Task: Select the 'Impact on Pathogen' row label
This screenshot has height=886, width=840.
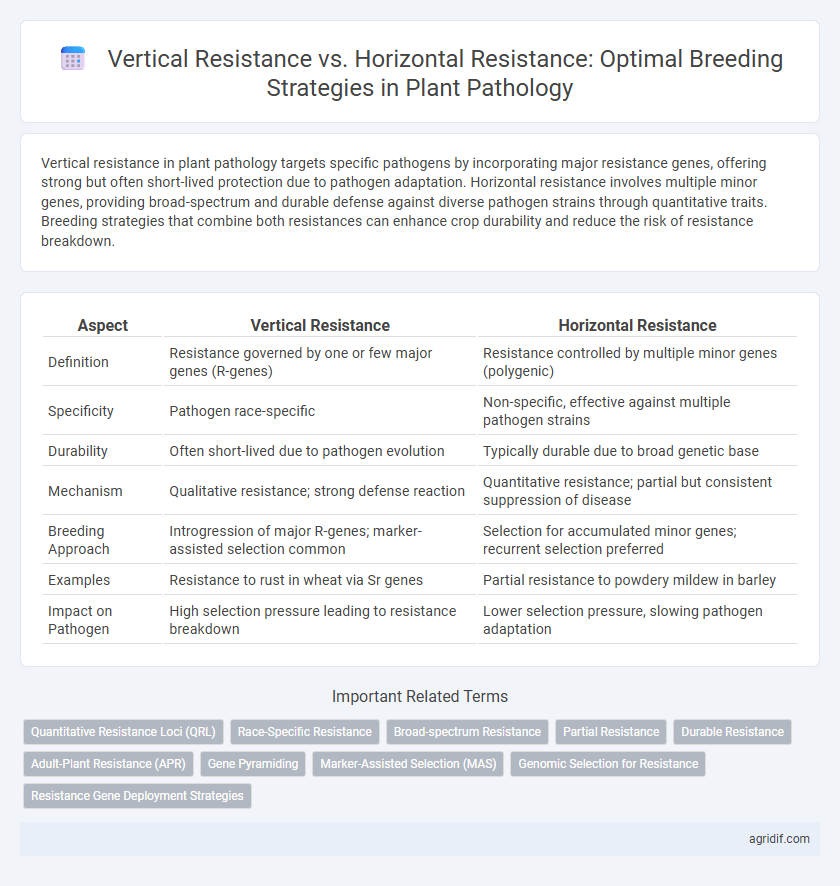Action: [80, 620]
